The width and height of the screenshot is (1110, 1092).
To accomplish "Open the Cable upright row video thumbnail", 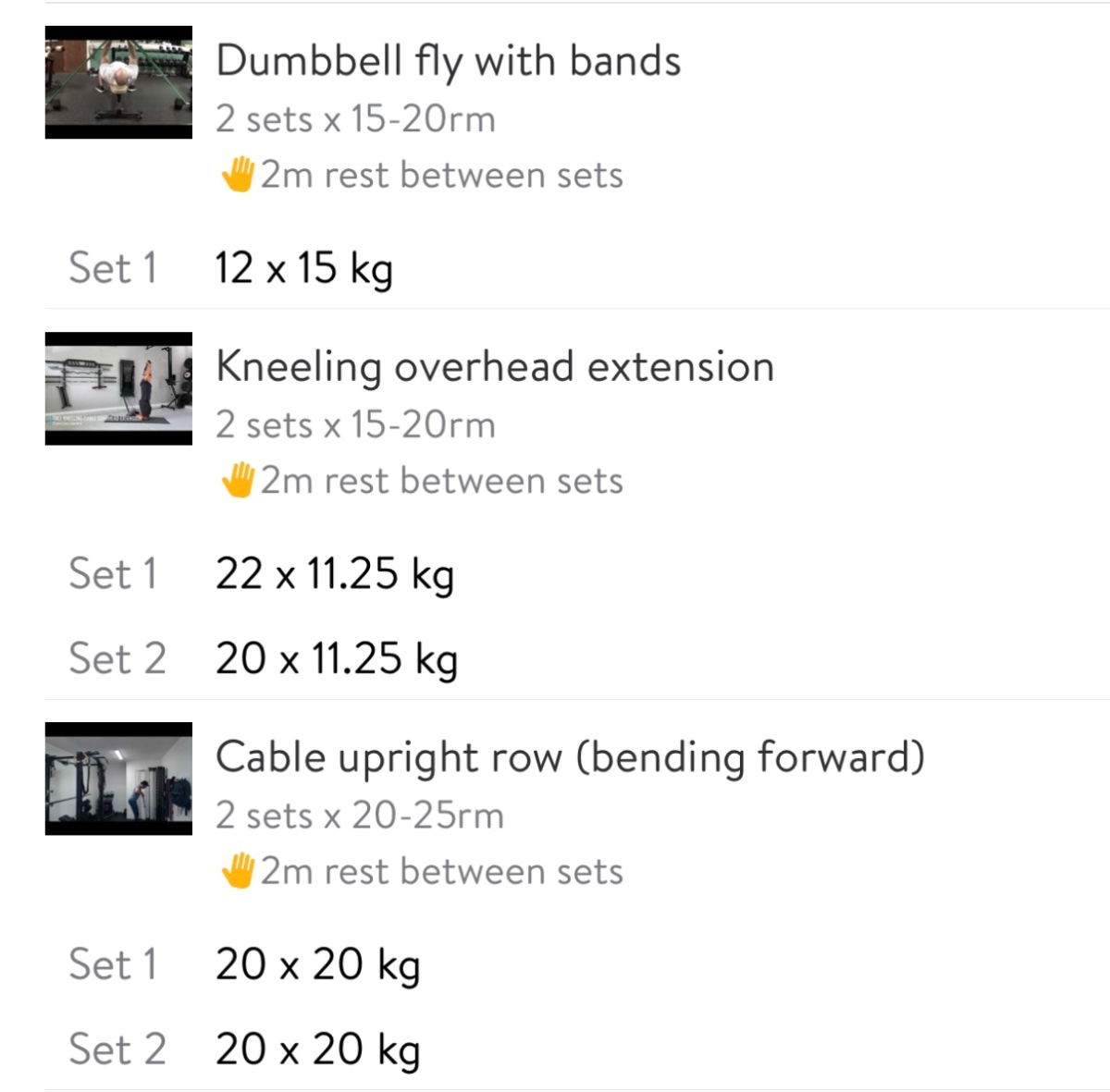I will (x=118, y=779).
